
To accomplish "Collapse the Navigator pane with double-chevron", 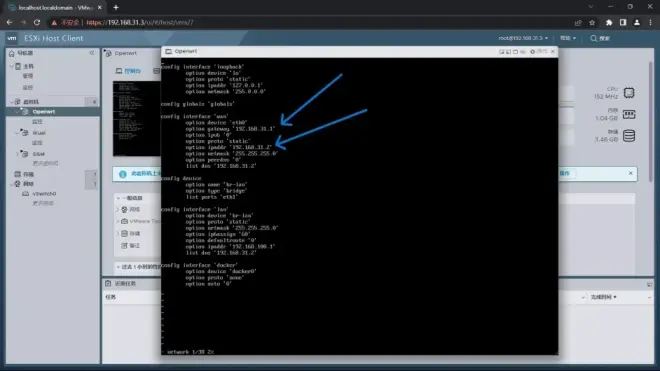I will pyautogui.click(x=92, y=53).
